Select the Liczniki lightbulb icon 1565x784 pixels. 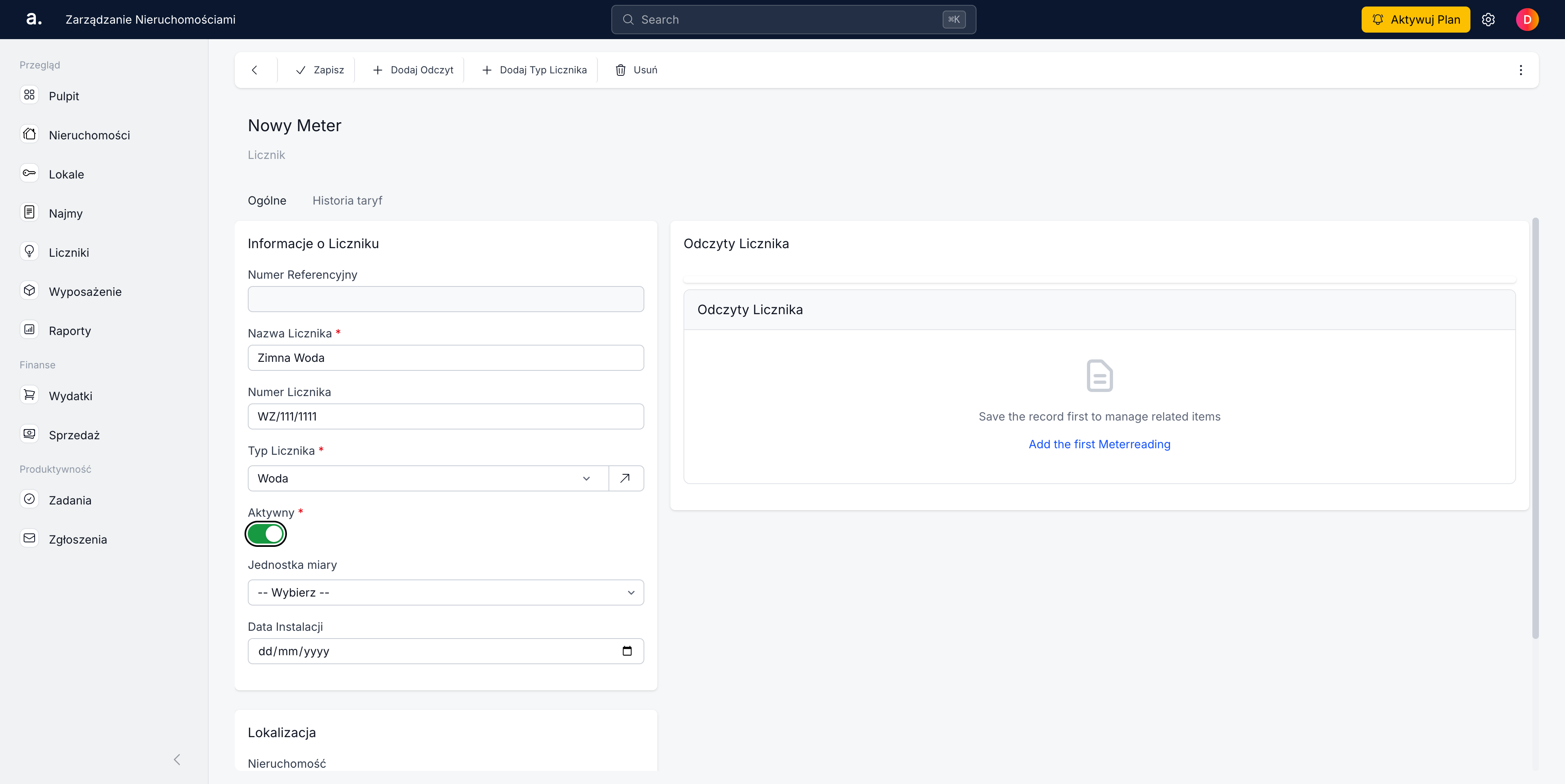pos(29,251)
